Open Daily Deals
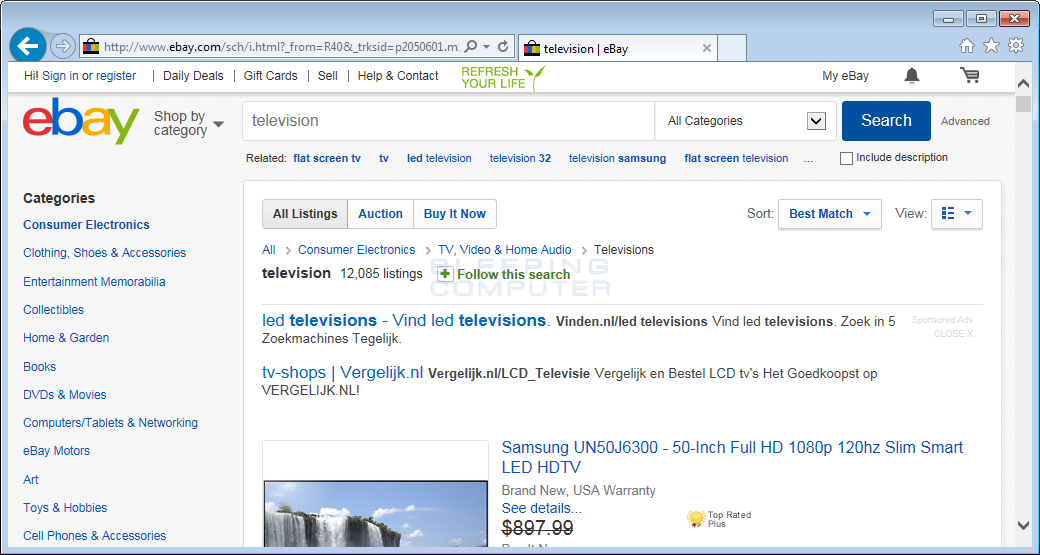 [x=193, y=76]
